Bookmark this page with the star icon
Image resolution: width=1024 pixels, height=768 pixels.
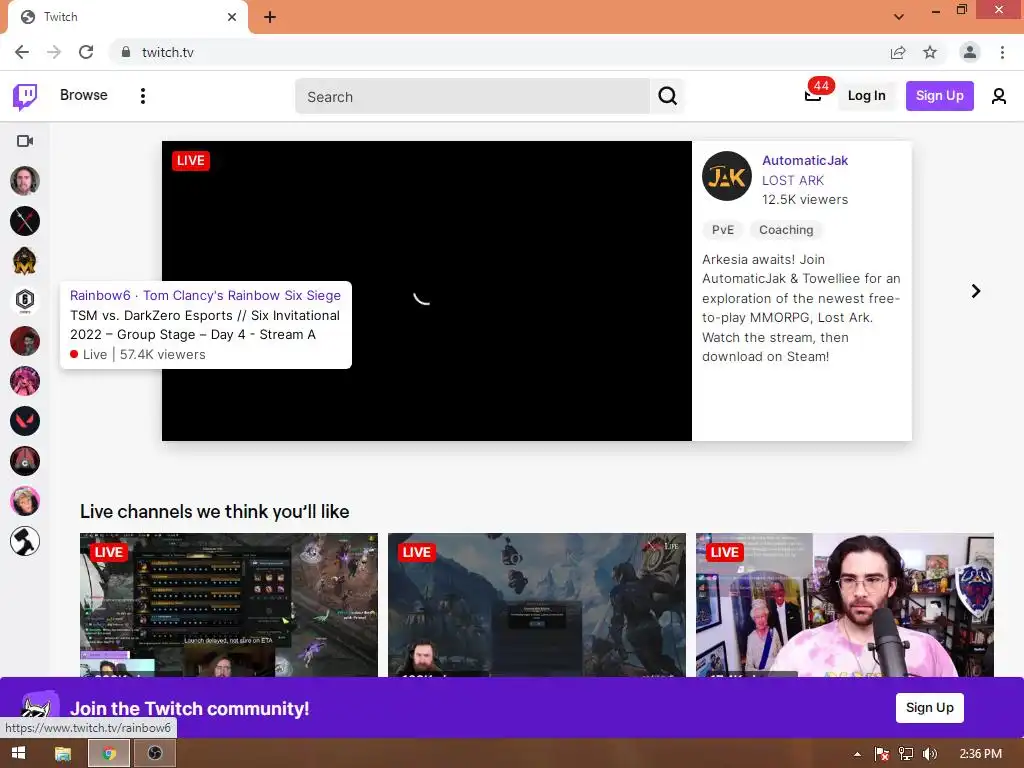pyautogui.click(x=930, y=52)
